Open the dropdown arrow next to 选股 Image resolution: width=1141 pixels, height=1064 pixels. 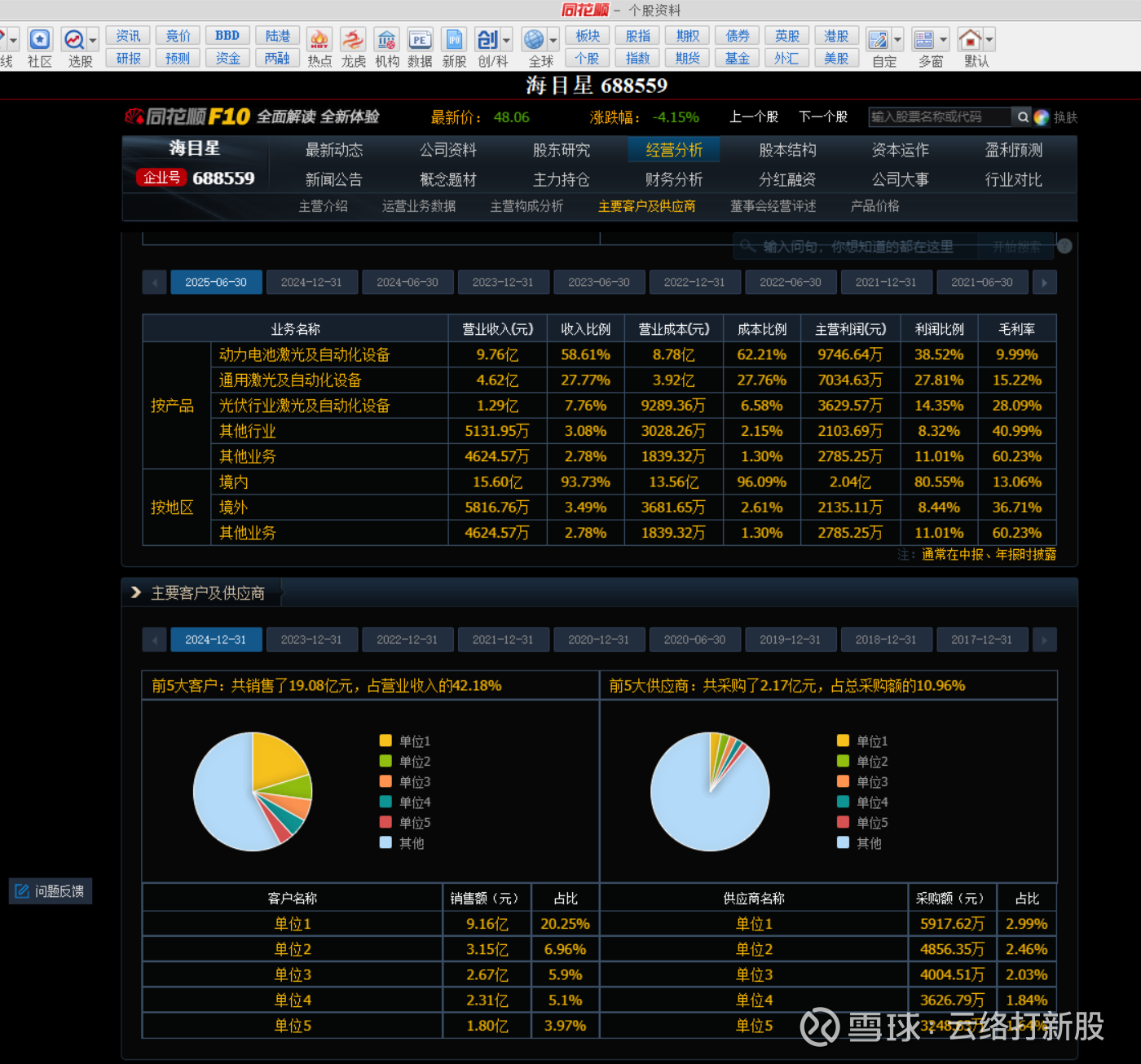[93, 39]
